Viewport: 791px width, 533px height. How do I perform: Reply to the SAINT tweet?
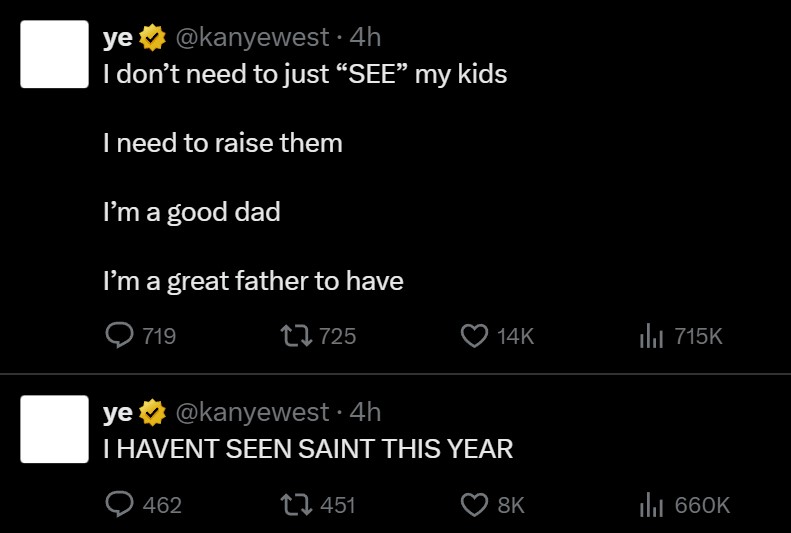coord(119,505)
